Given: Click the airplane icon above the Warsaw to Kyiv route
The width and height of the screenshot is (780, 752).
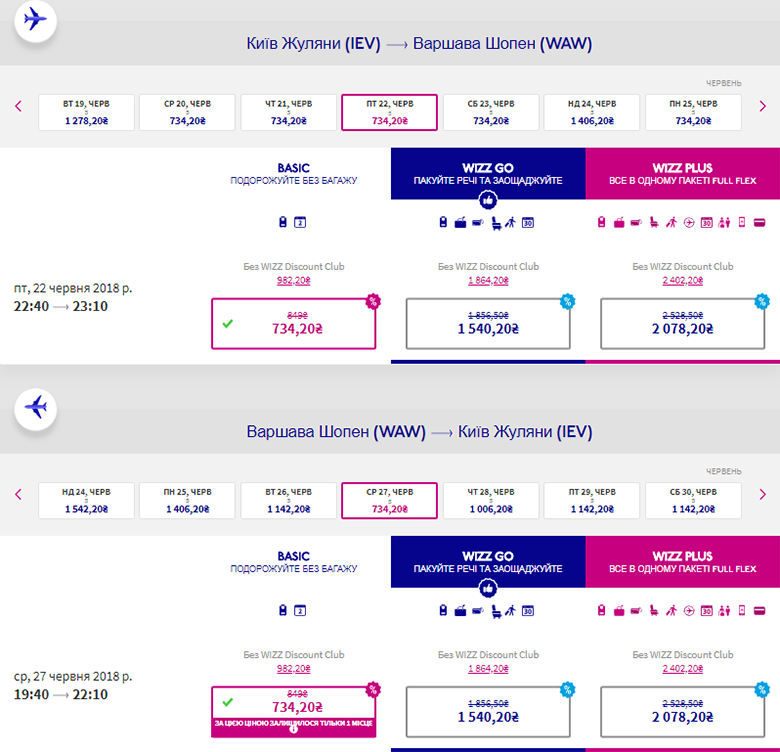Looking at the screenshot, I should 36,407.
